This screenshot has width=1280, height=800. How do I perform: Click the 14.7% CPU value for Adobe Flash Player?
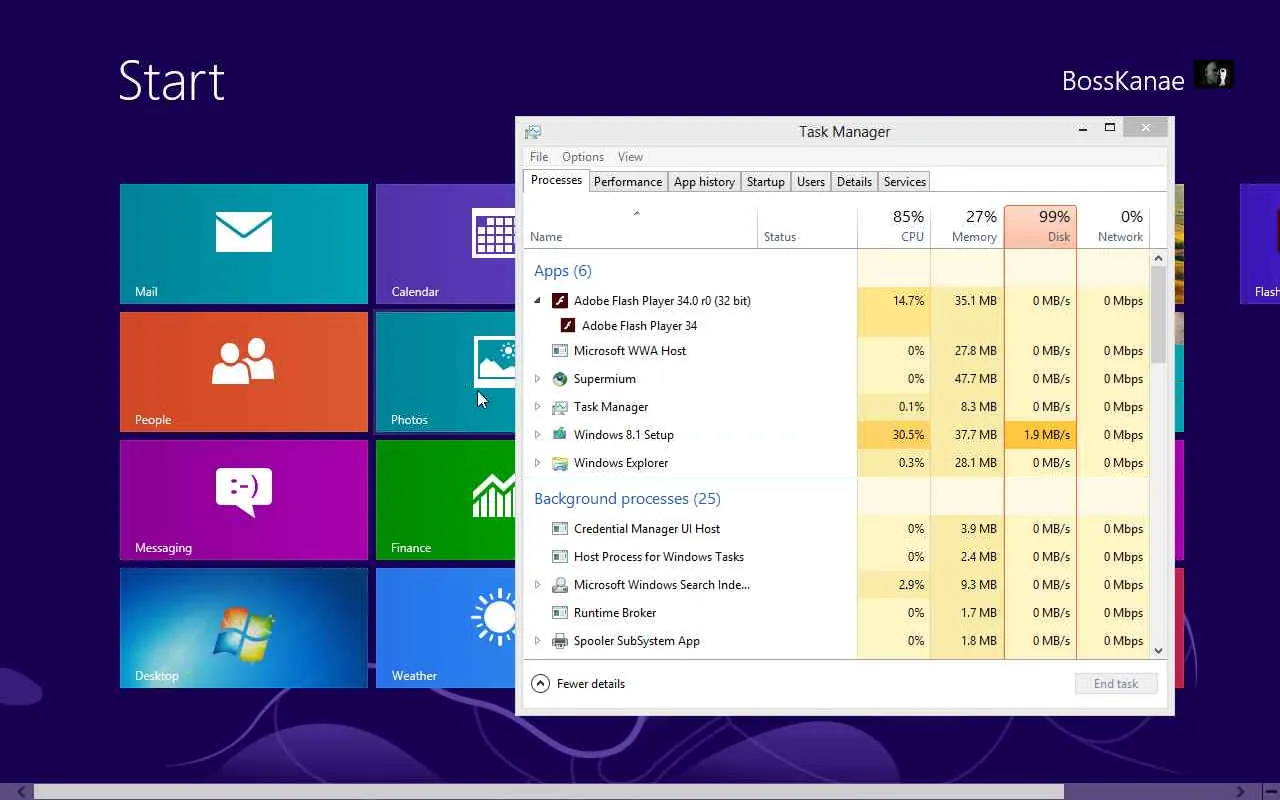tap(908, 300)
